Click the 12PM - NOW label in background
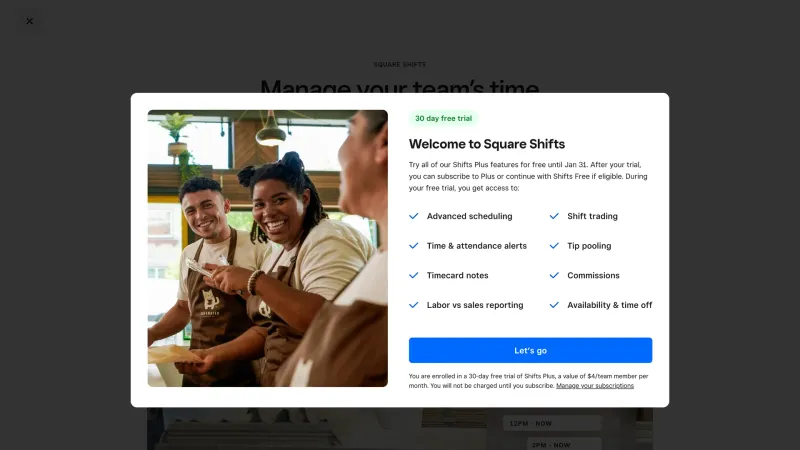800x450 pixels. click(x=531, y=423)
